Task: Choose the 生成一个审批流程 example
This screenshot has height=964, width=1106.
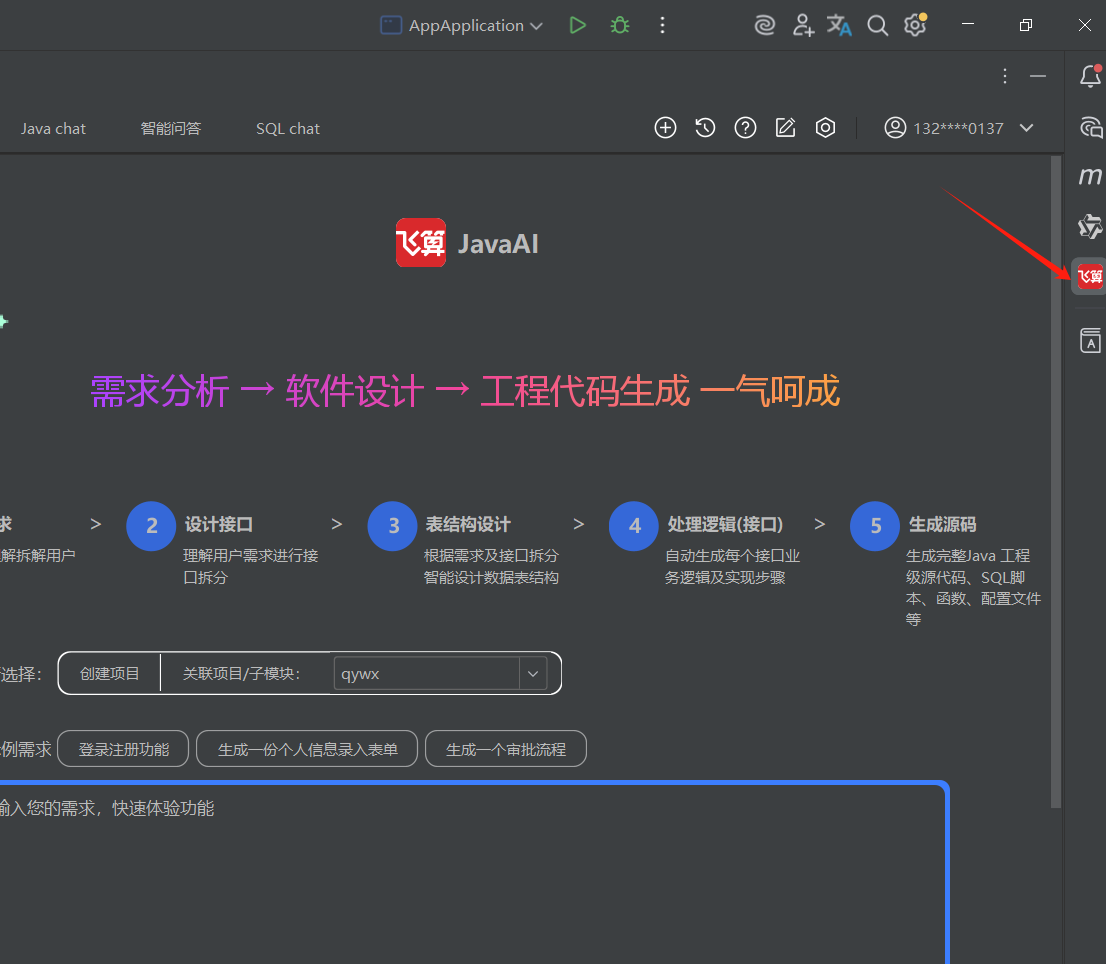Action: [506, 749]
